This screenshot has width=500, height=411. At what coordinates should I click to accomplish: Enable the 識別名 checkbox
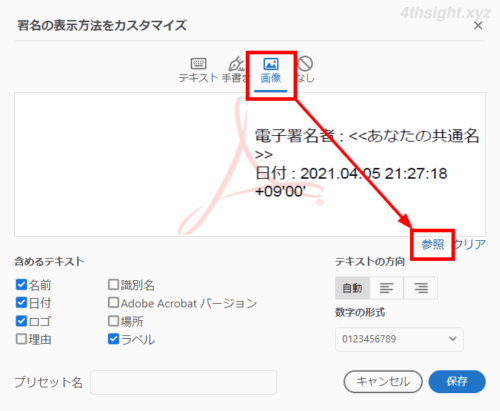pyautogui.click(x=114, y=285)
